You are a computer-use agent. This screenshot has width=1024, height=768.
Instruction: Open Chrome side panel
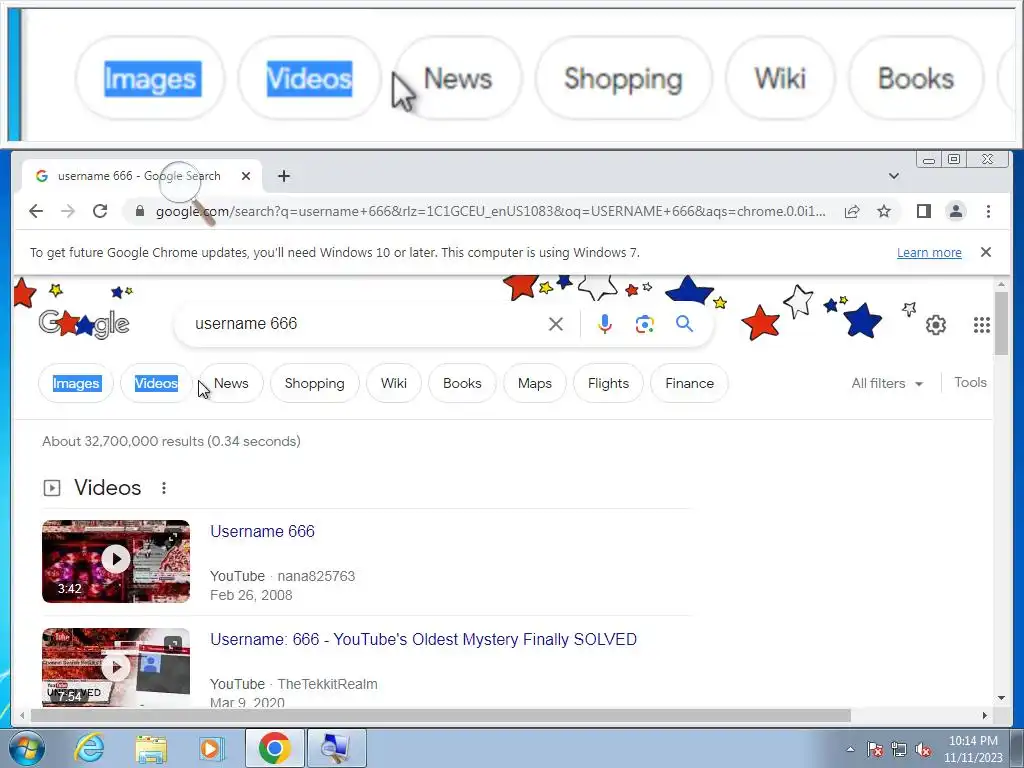pyautogui.click(x=923, y=211)
